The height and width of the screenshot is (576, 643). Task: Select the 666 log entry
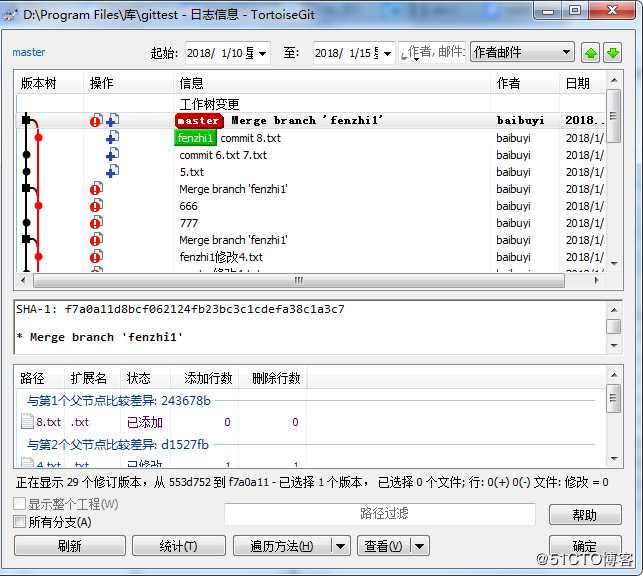point(310,206)
